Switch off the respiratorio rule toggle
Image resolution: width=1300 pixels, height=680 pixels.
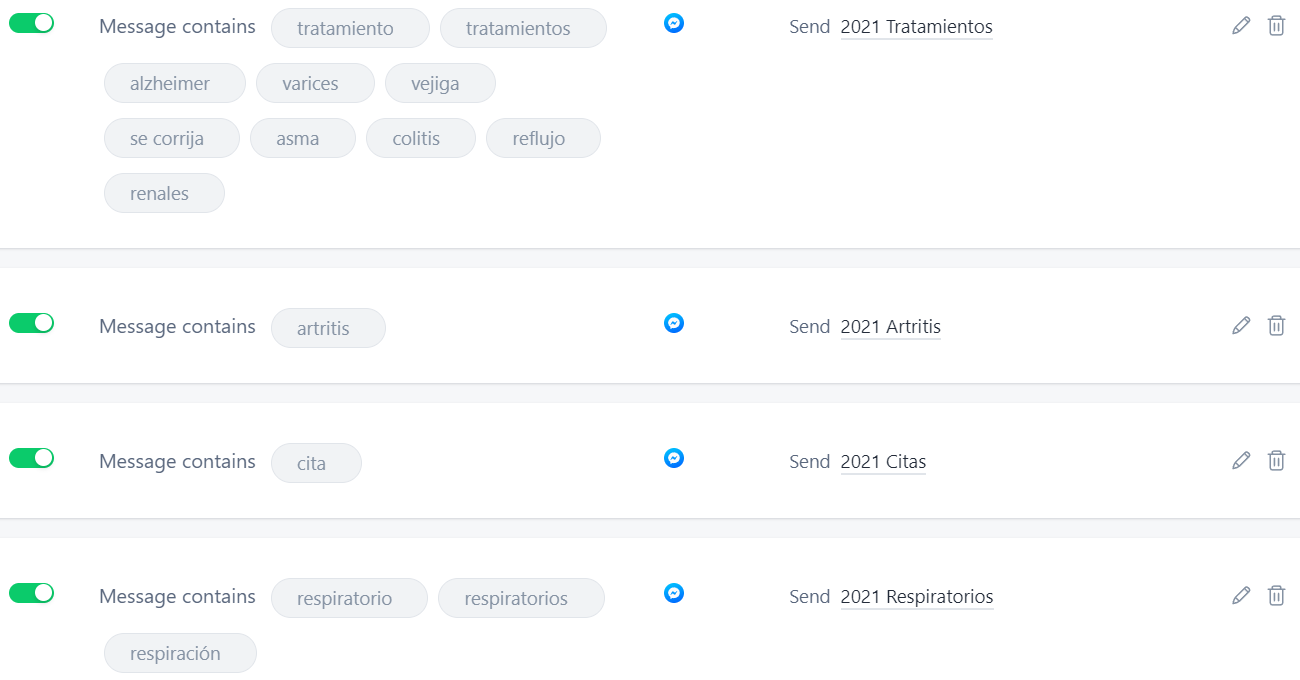tap(32, 593)
